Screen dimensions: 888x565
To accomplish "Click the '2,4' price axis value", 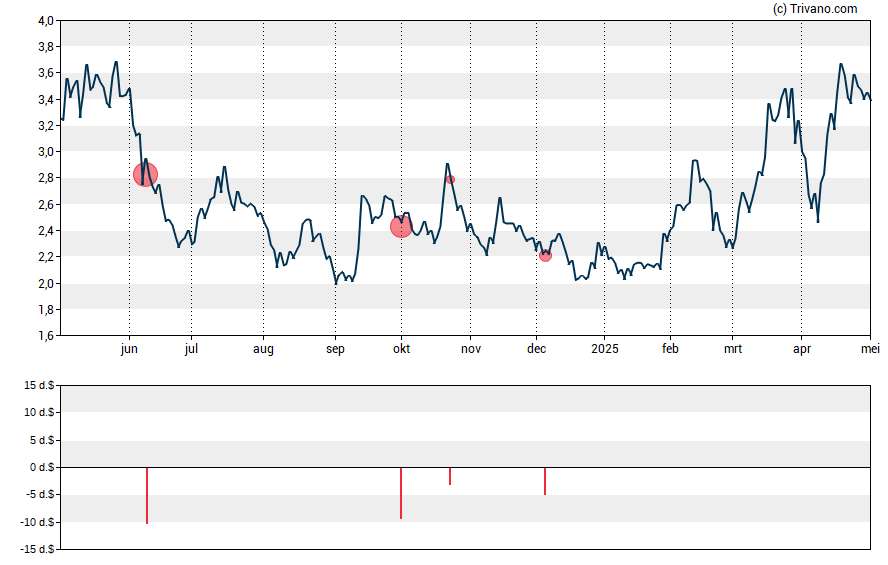I will 46,230.
